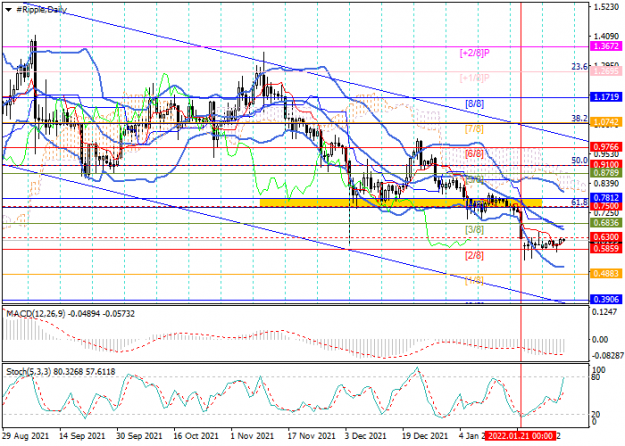Select the green 0.8789 price label
Screen dimensions: 625x446
click(x=606, y=173)
